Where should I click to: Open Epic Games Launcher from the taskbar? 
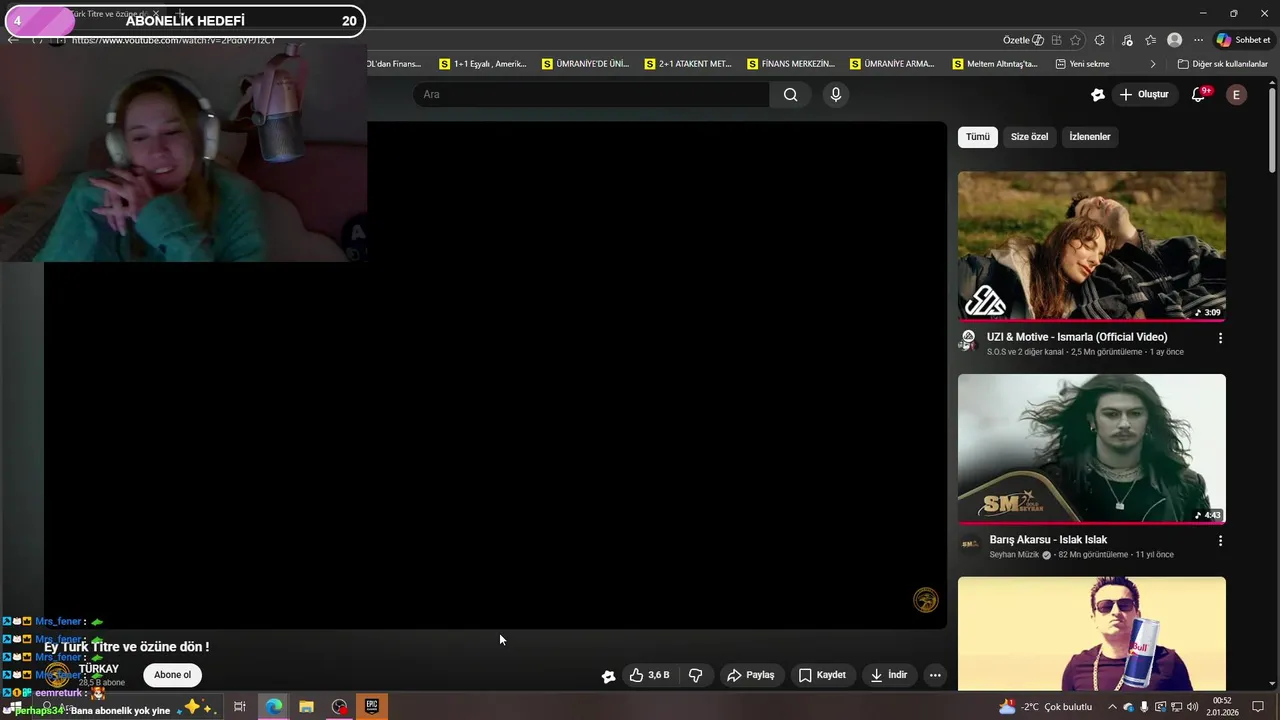point(372,707)
